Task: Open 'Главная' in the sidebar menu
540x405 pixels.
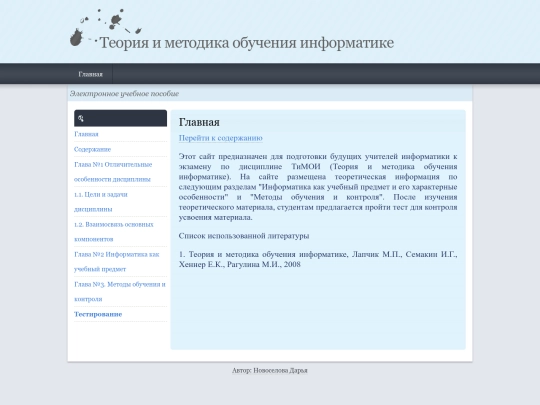Action: 86,134
